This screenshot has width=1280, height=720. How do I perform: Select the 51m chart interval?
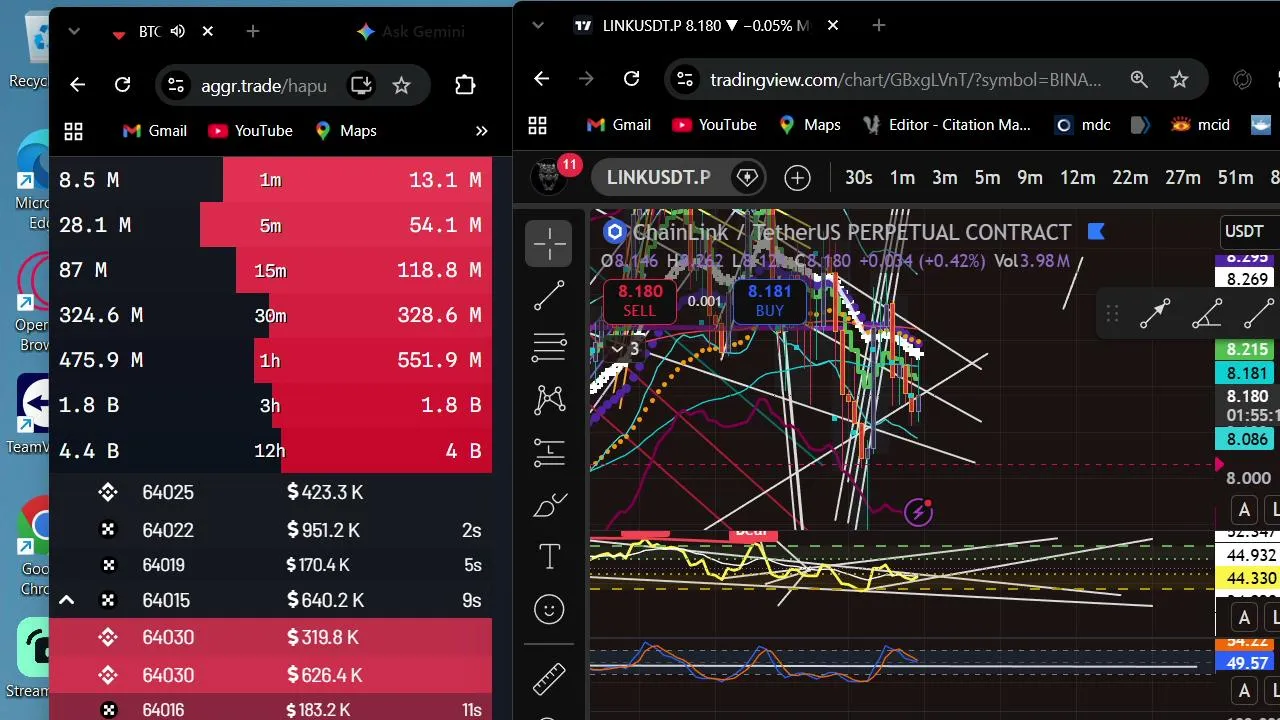(1235, 178)
